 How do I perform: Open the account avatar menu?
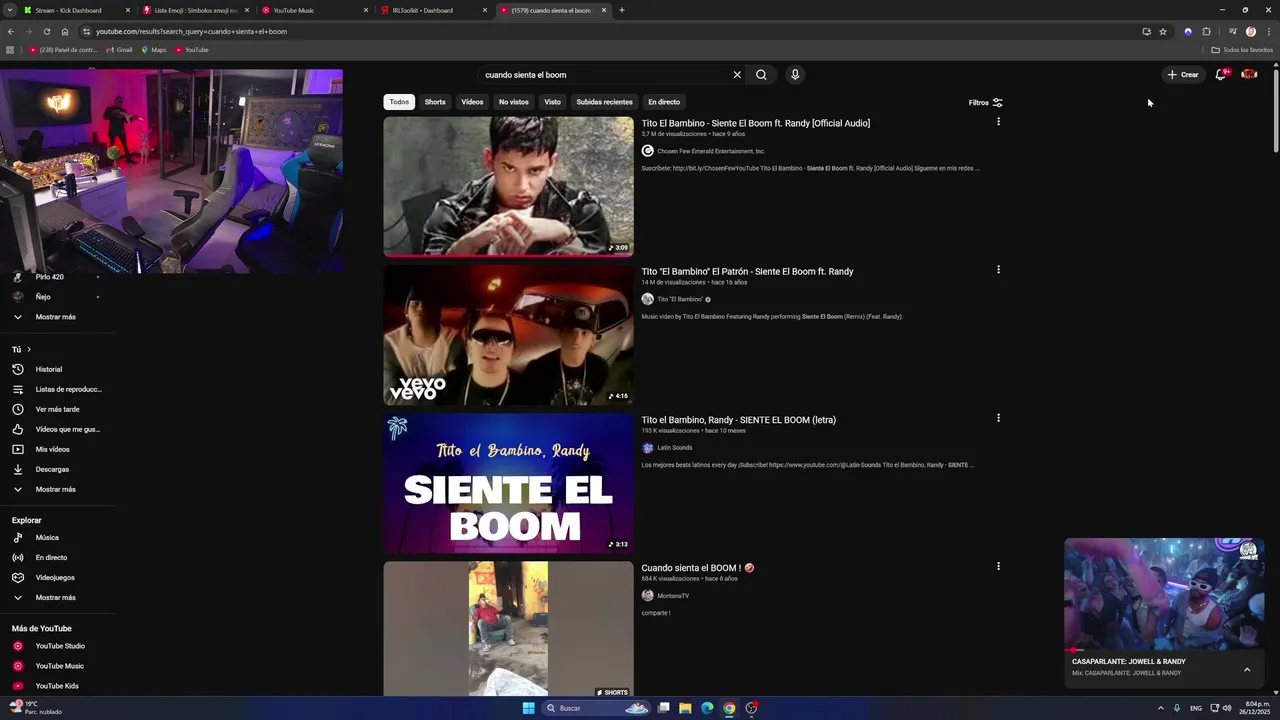[x=1249, y=74]
